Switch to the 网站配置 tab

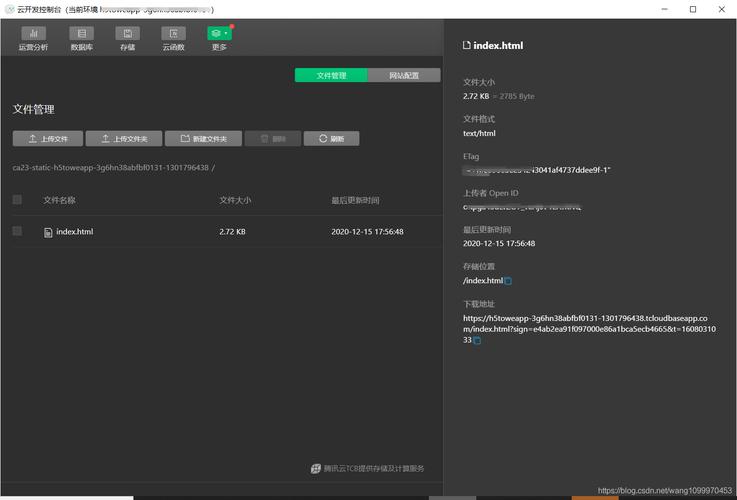404,75
